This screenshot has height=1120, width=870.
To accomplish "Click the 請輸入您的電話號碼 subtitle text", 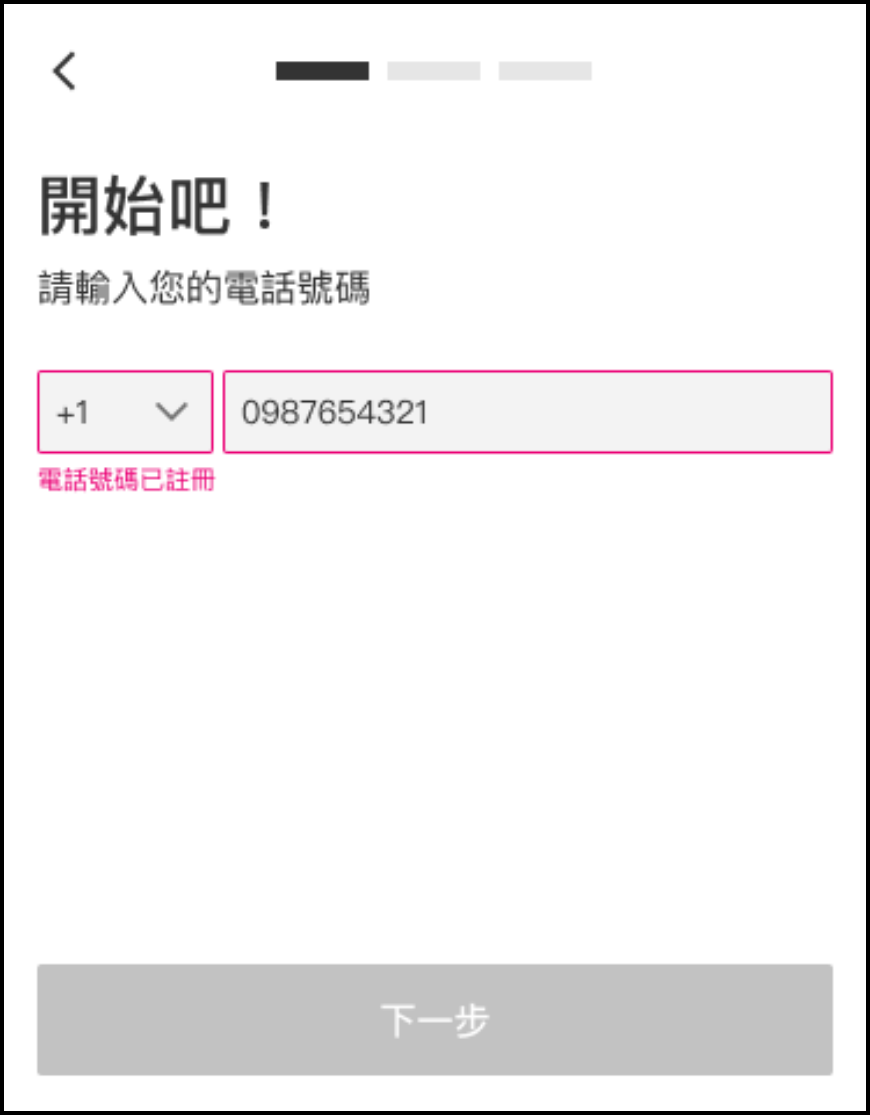I will click(x=204, y=288).
